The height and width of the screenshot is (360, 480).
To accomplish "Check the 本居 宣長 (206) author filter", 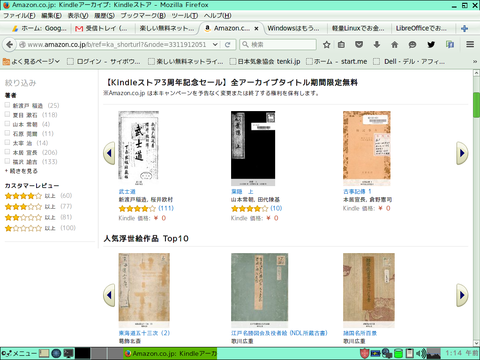I will click(x=7, y=152).
